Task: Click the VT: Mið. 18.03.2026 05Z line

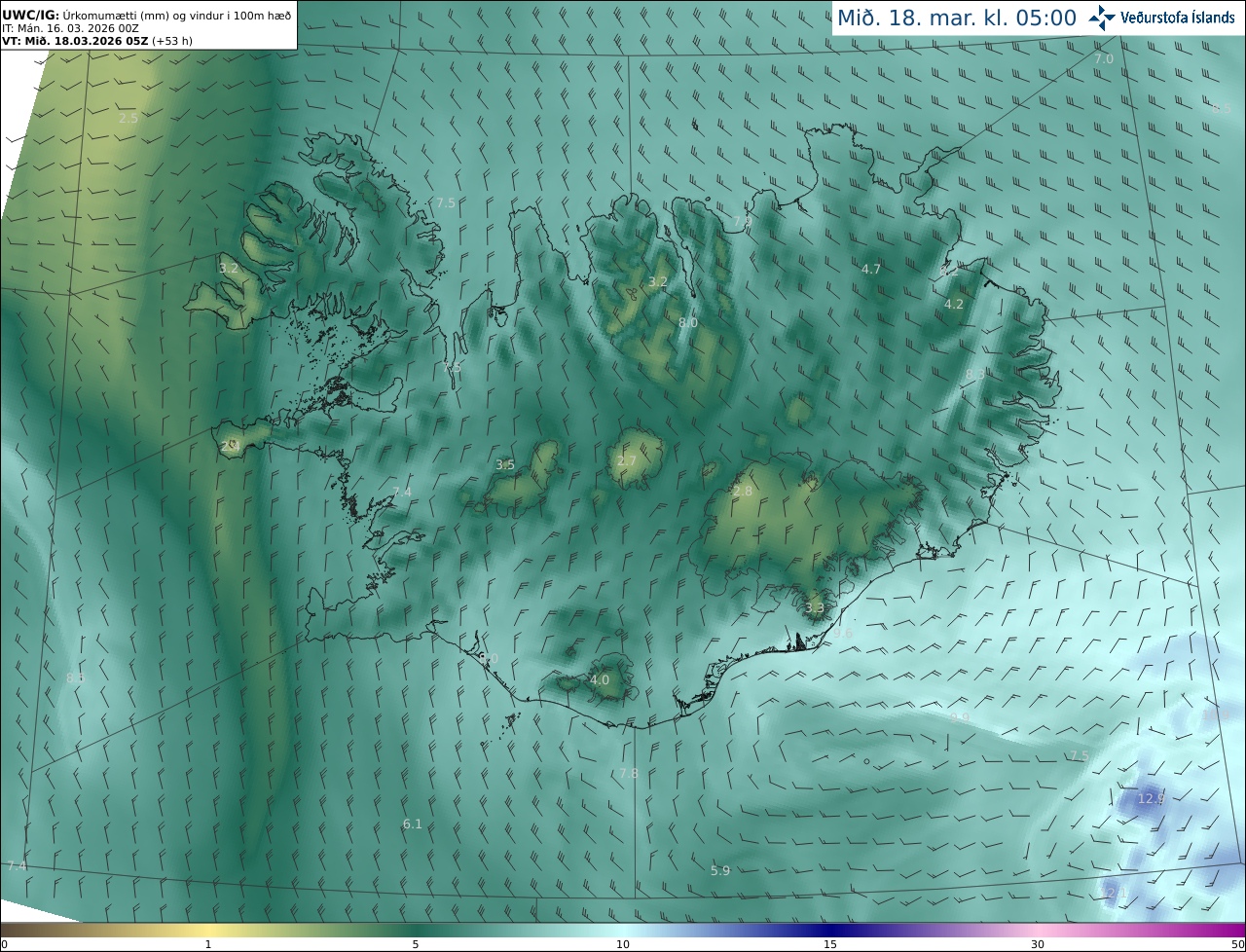Action: click(x=95, y=41)
